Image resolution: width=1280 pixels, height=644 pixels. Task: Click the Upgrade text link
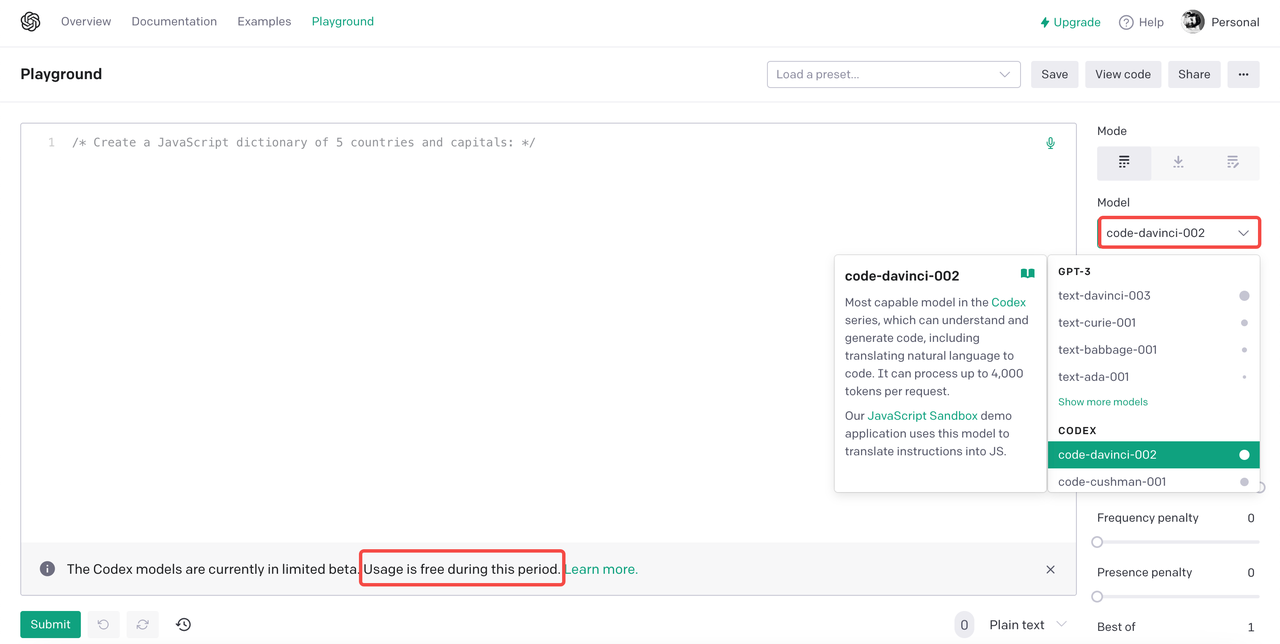(x=1077, y=22)
